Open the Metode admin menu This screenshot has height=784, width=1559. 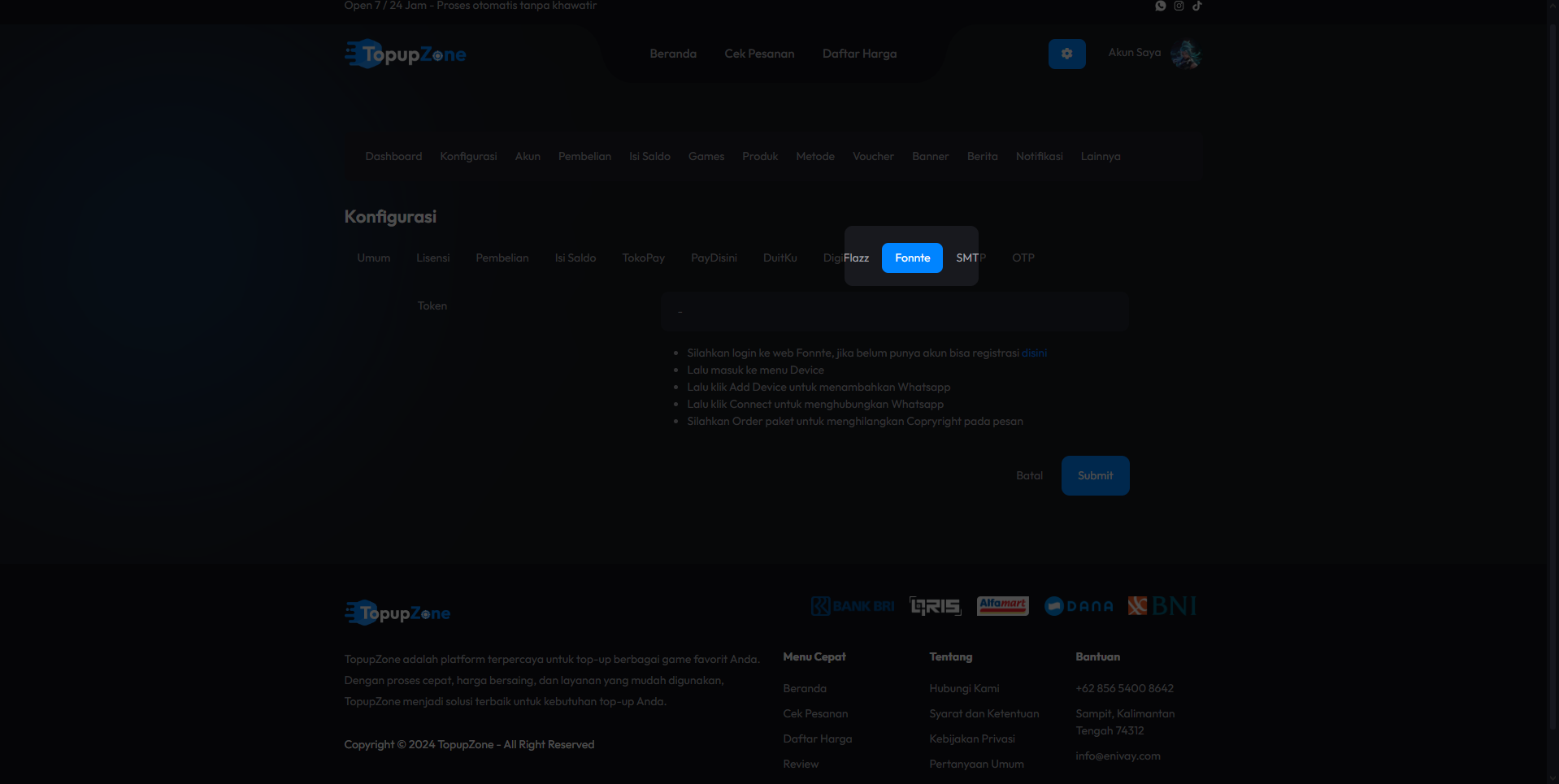(x=815, y=156)
